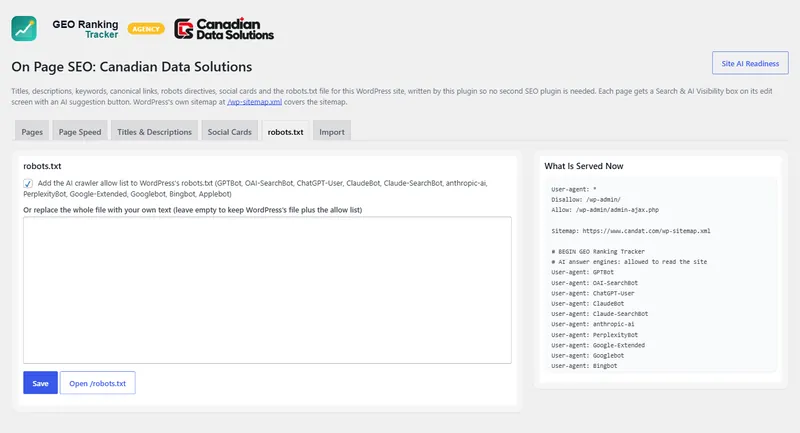Click the Site AI Readiness button
The width and height of the screenshot is (800, 433).
pos(750,63)
